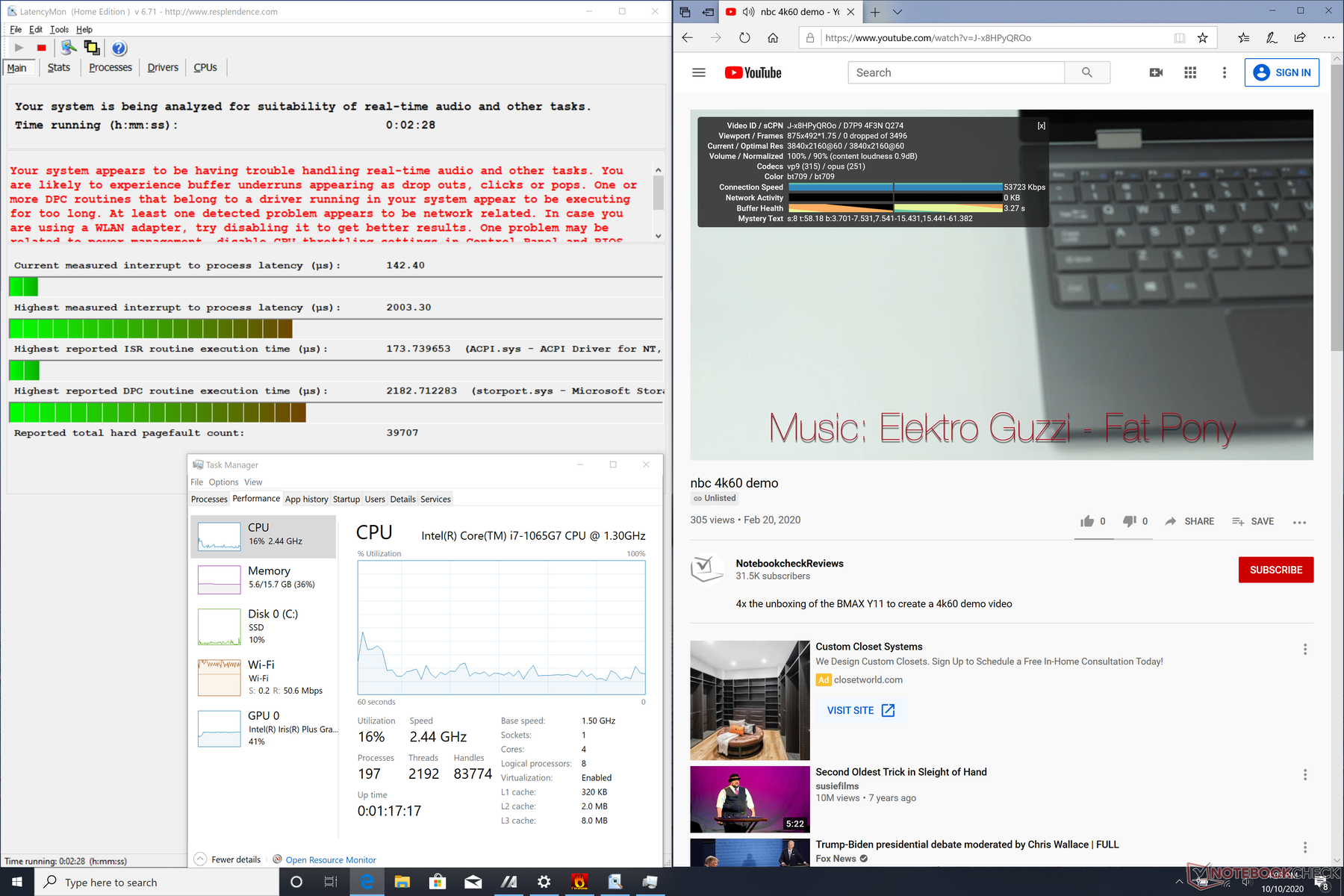
Task: Open menu for Second Oldest Trick video
Action: (x=1305, y=775)
